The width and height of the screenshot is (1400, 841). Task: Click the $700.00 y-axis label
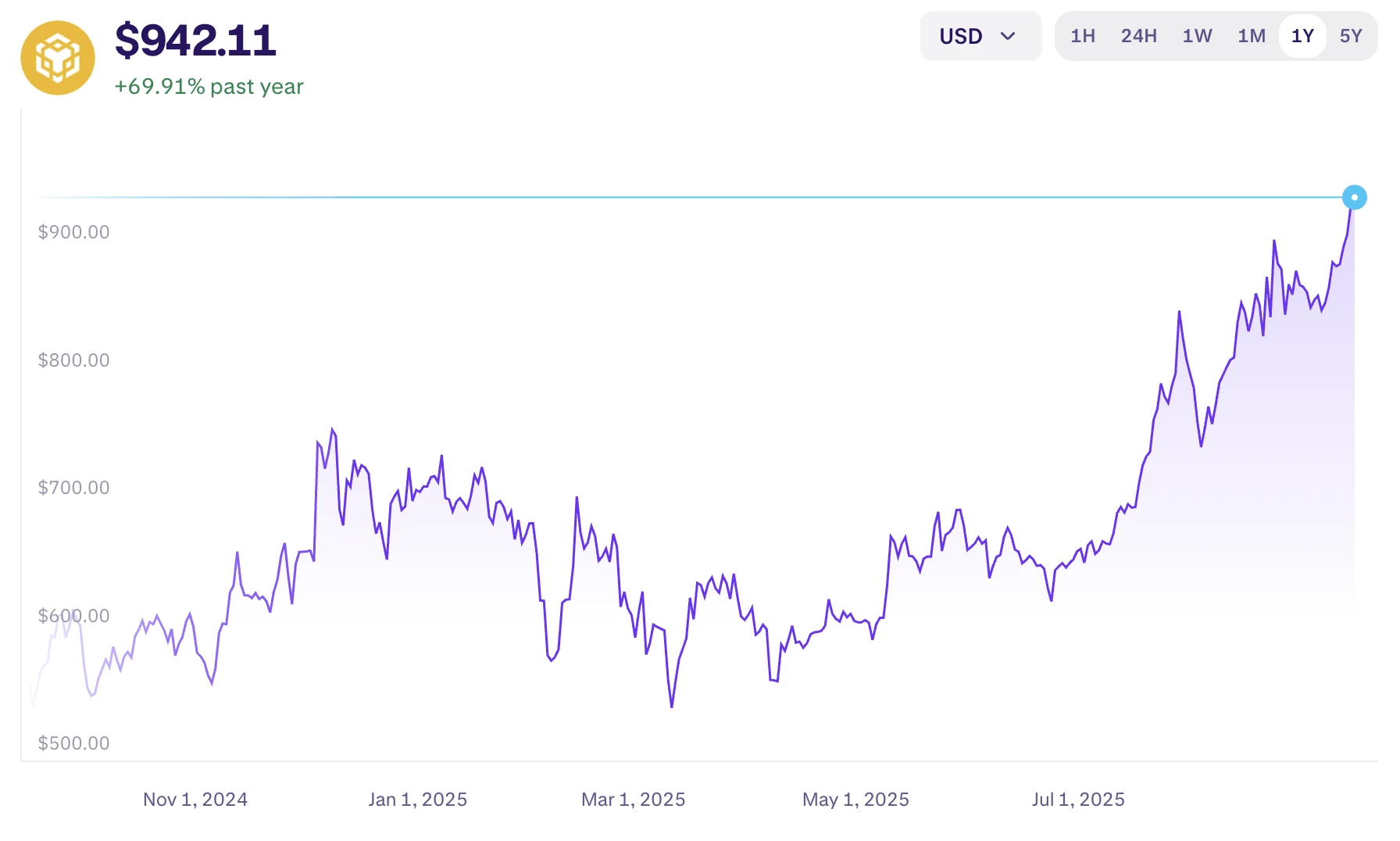click(x=73, y=488)
